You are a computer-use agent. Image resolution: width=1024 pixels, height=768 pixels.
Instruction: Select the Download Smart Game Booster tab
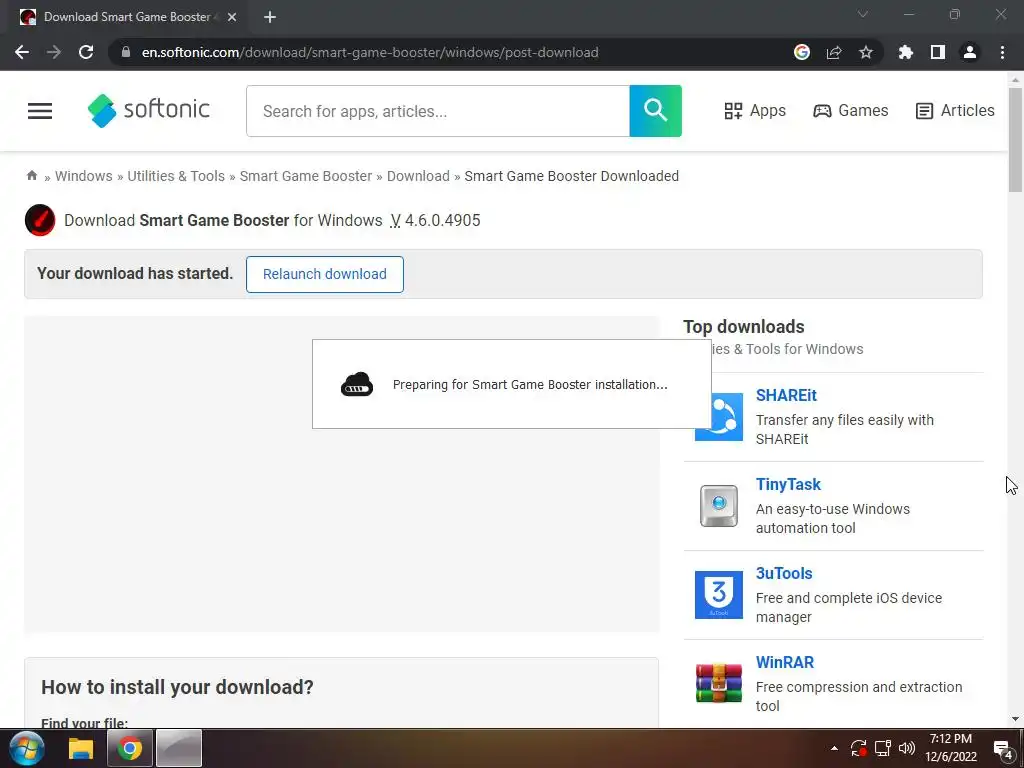tap(127, 17)
